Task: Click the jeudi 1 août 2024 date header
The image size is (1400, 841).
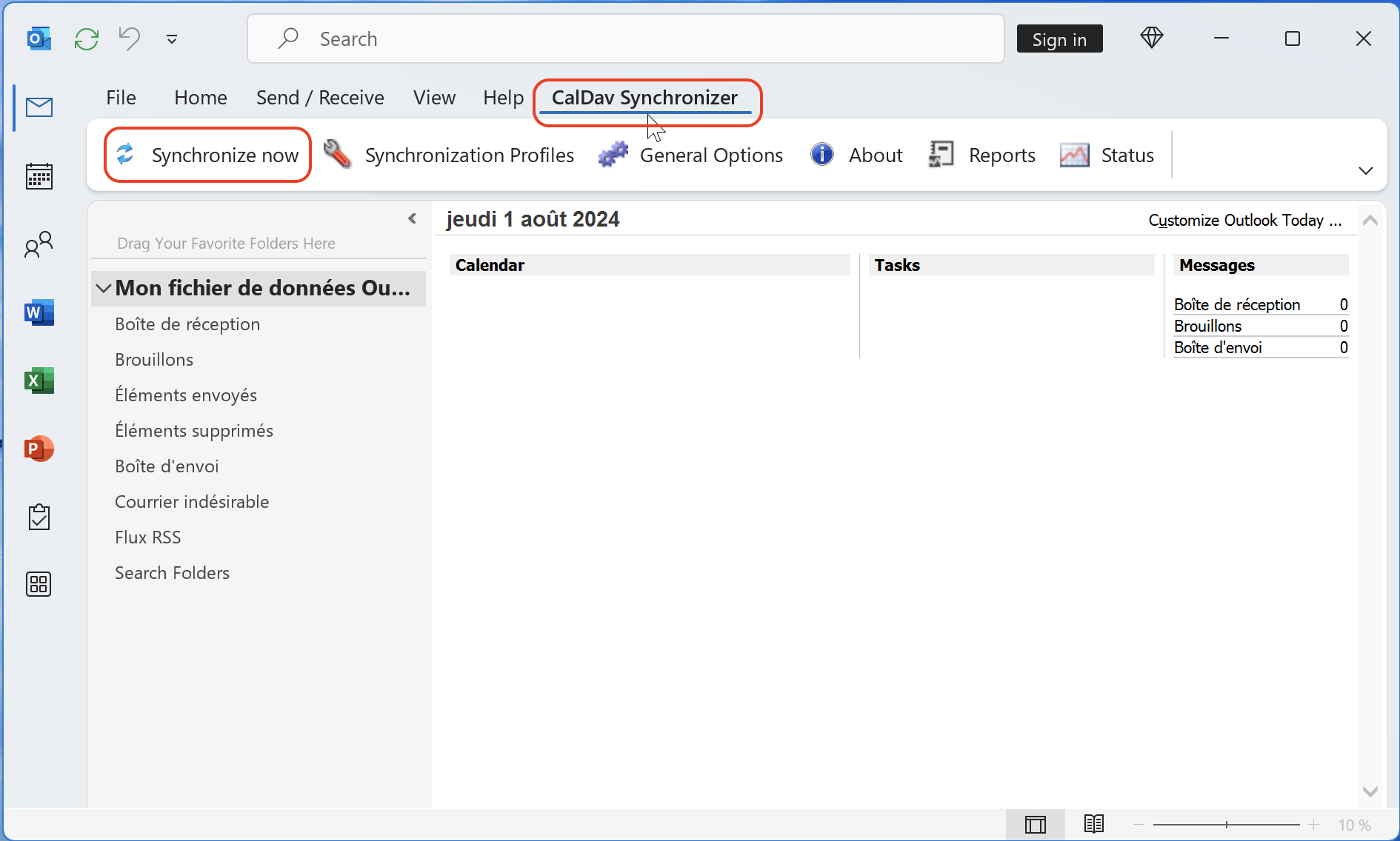Action: coord(533,219)
